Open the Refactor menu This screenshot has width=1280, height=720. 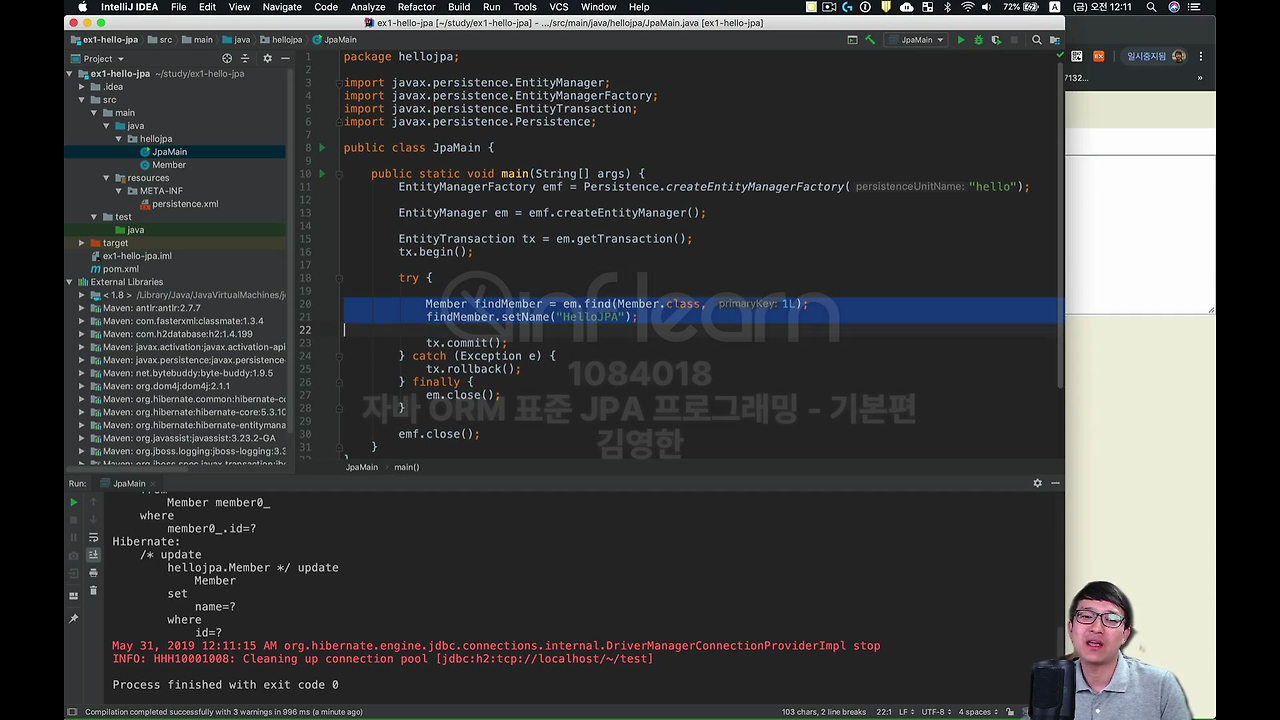coord(416,7)
